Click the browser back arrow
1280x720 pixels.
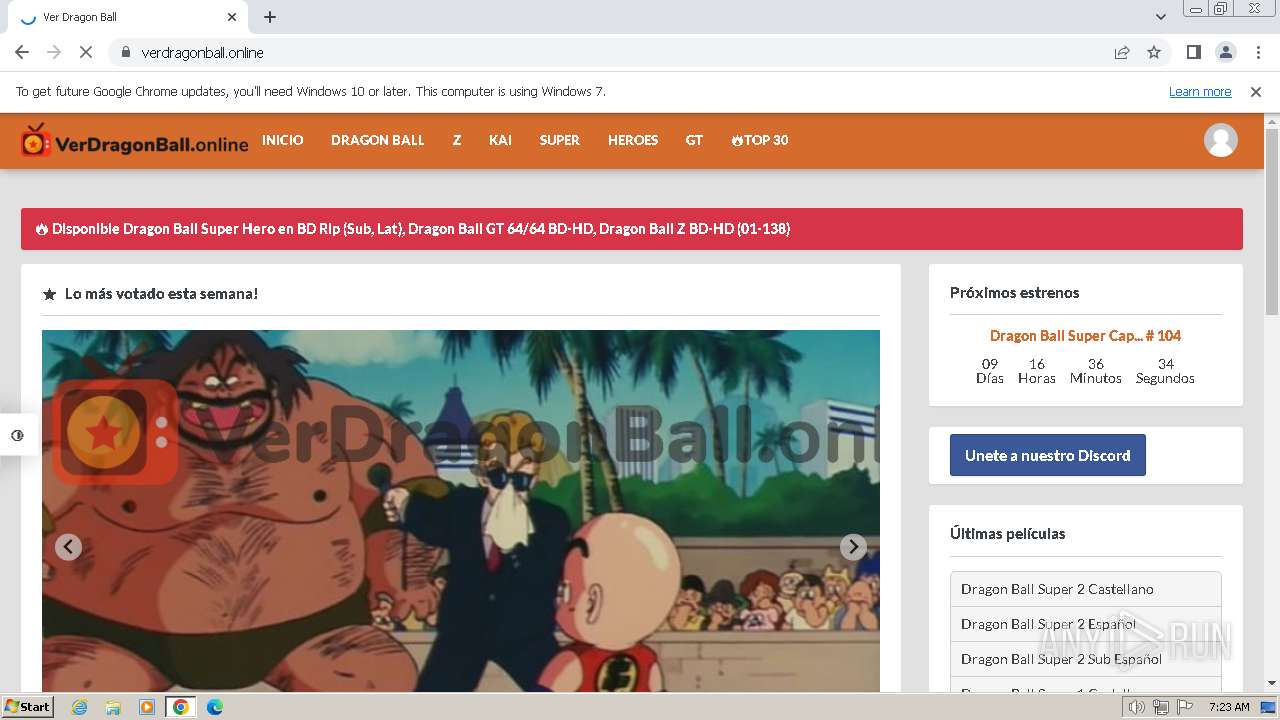point(22,52)
